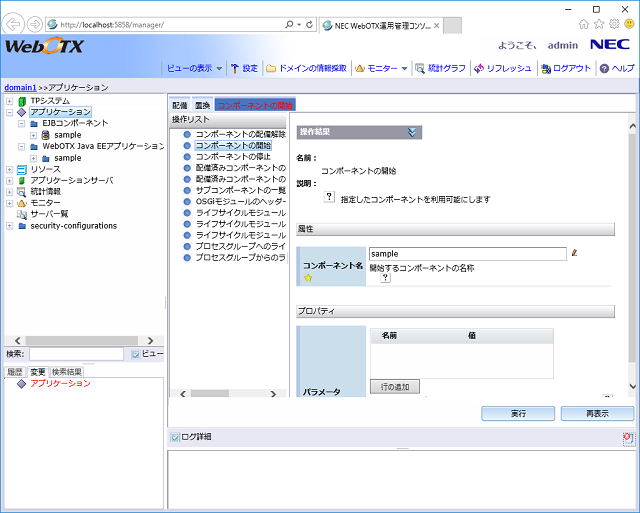
Task: Toggle the ログ詳細 checkbox
Action: tap(175, 437)
